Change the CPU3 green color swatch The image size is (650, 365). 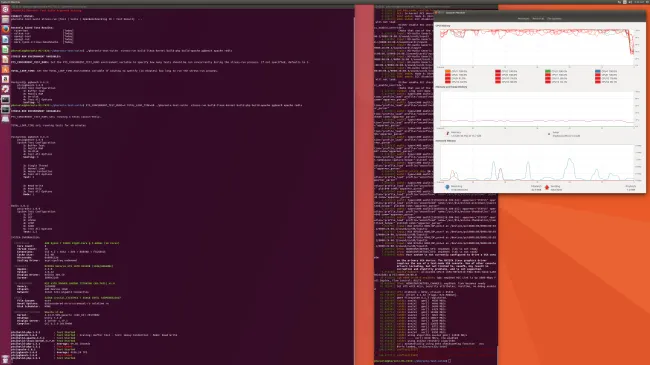point(548,71)
